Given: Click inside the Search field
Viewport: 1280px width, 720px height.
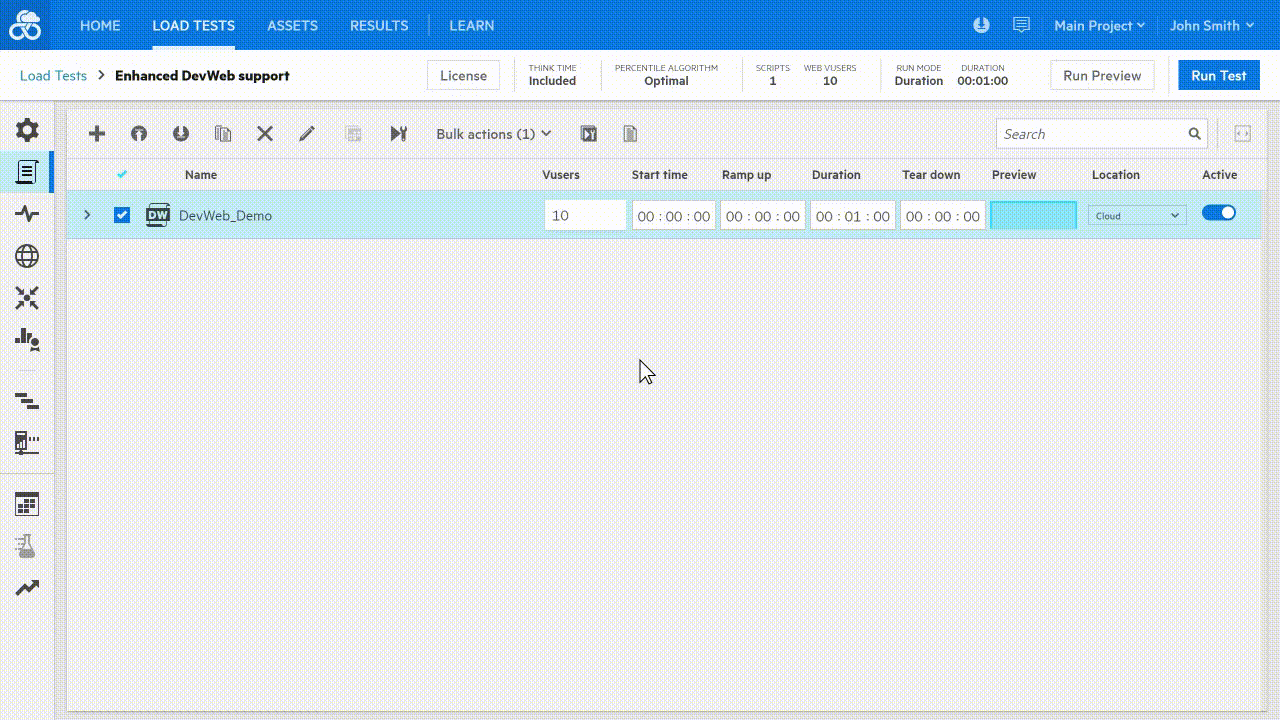Looking at the screenshot, I should (1090, 133).
